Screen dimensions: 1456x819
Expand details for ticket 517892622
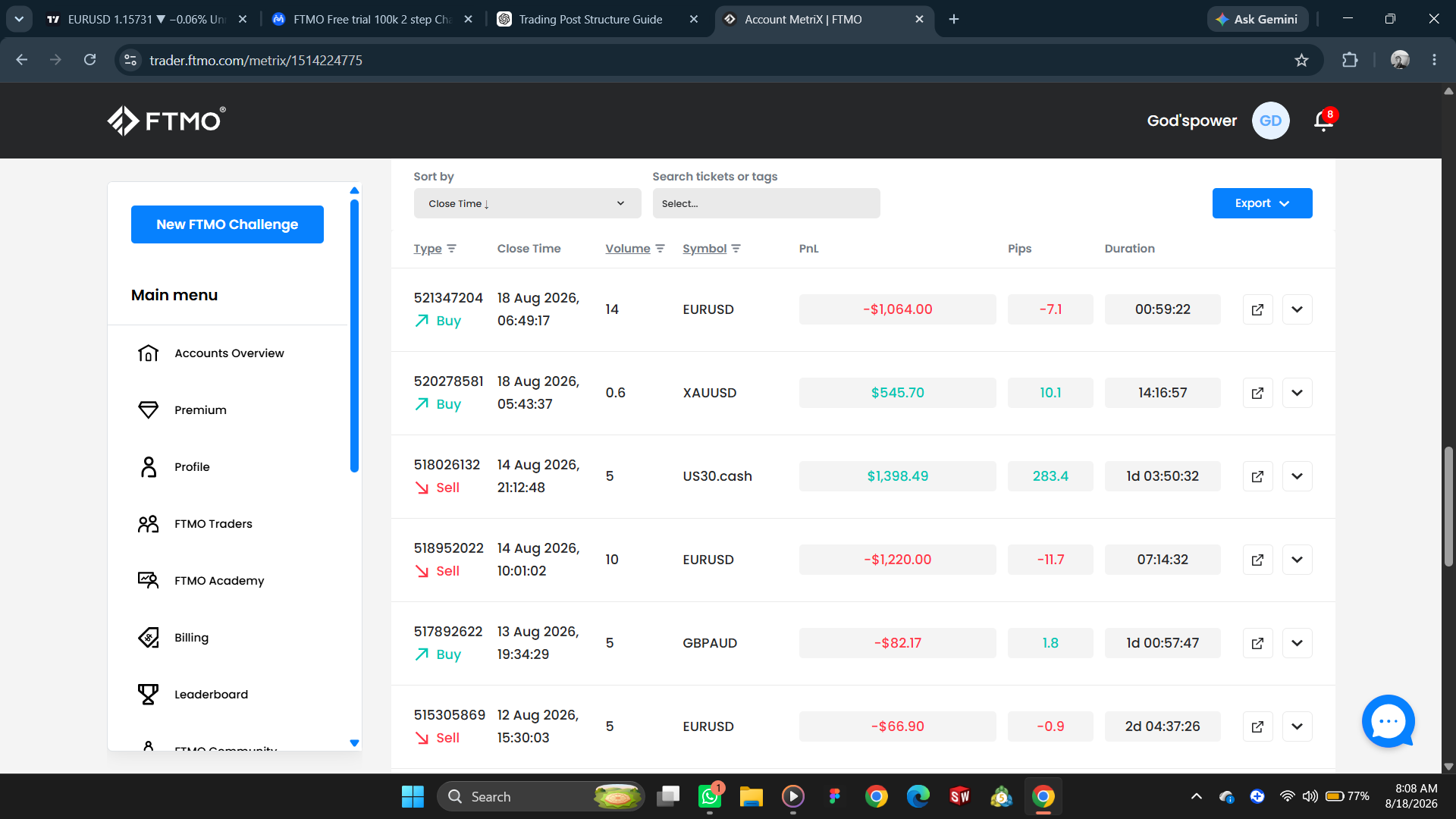click(1297, 643)
